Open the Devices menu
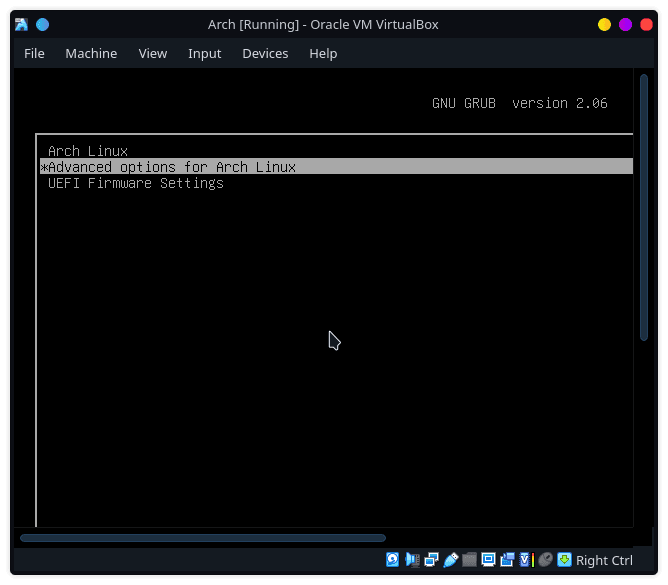Image resolution: width=668 pixels, height=585 pixels. pyautogui.click(x=265, y=54)
